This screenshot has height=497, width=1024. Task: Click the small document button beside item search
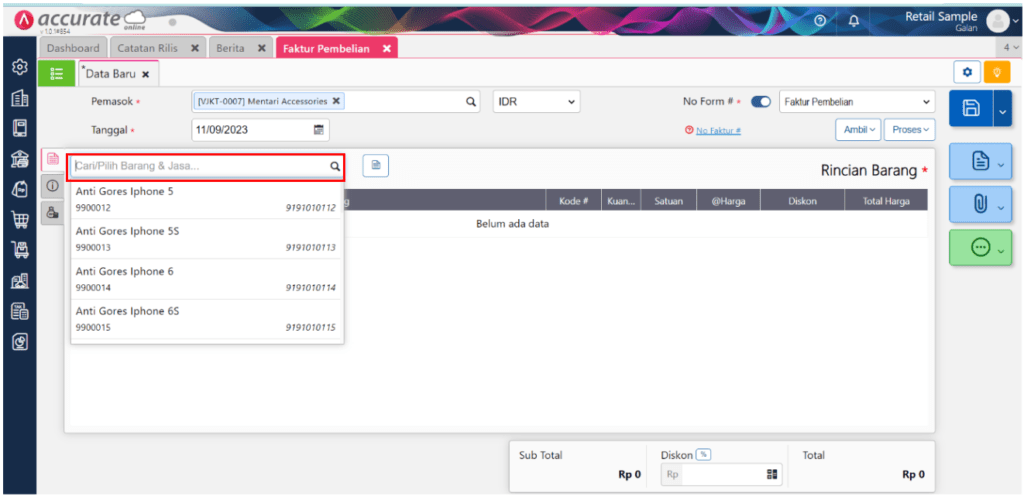376,166
